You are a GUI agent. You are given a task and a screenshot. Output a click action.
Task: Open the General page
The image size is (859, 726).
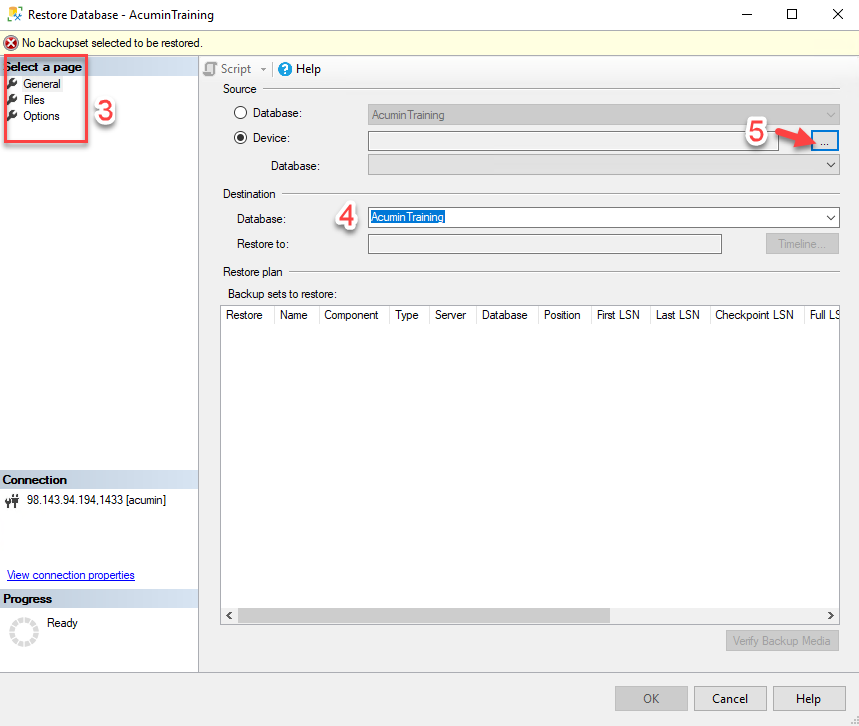(x=42, y=84)
